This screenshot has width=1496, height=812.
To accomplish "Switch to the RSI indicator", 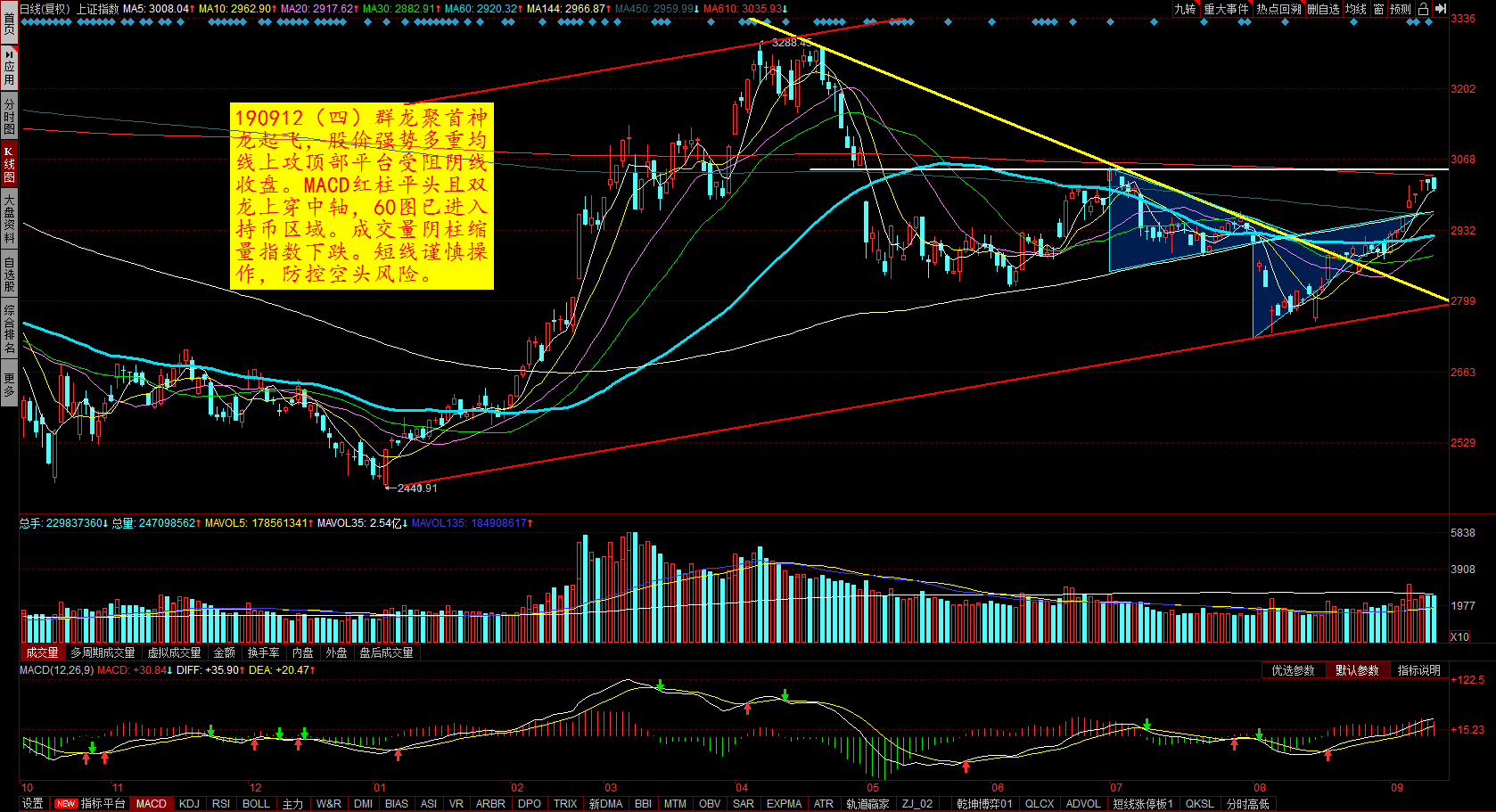I will coord(221,803).
